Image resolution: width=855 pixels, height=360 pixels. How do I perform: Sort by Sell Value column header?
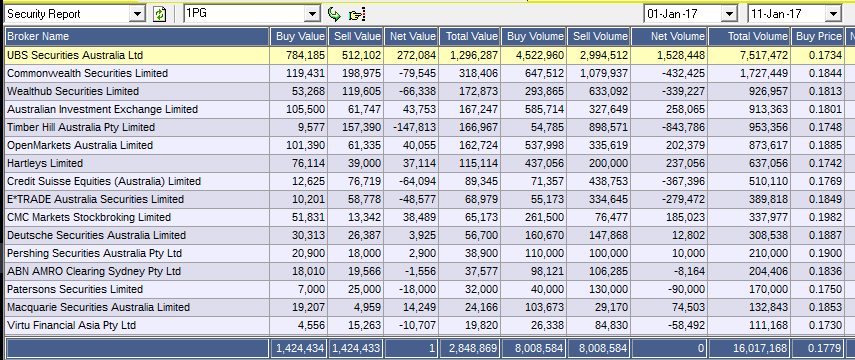(356, 37)
